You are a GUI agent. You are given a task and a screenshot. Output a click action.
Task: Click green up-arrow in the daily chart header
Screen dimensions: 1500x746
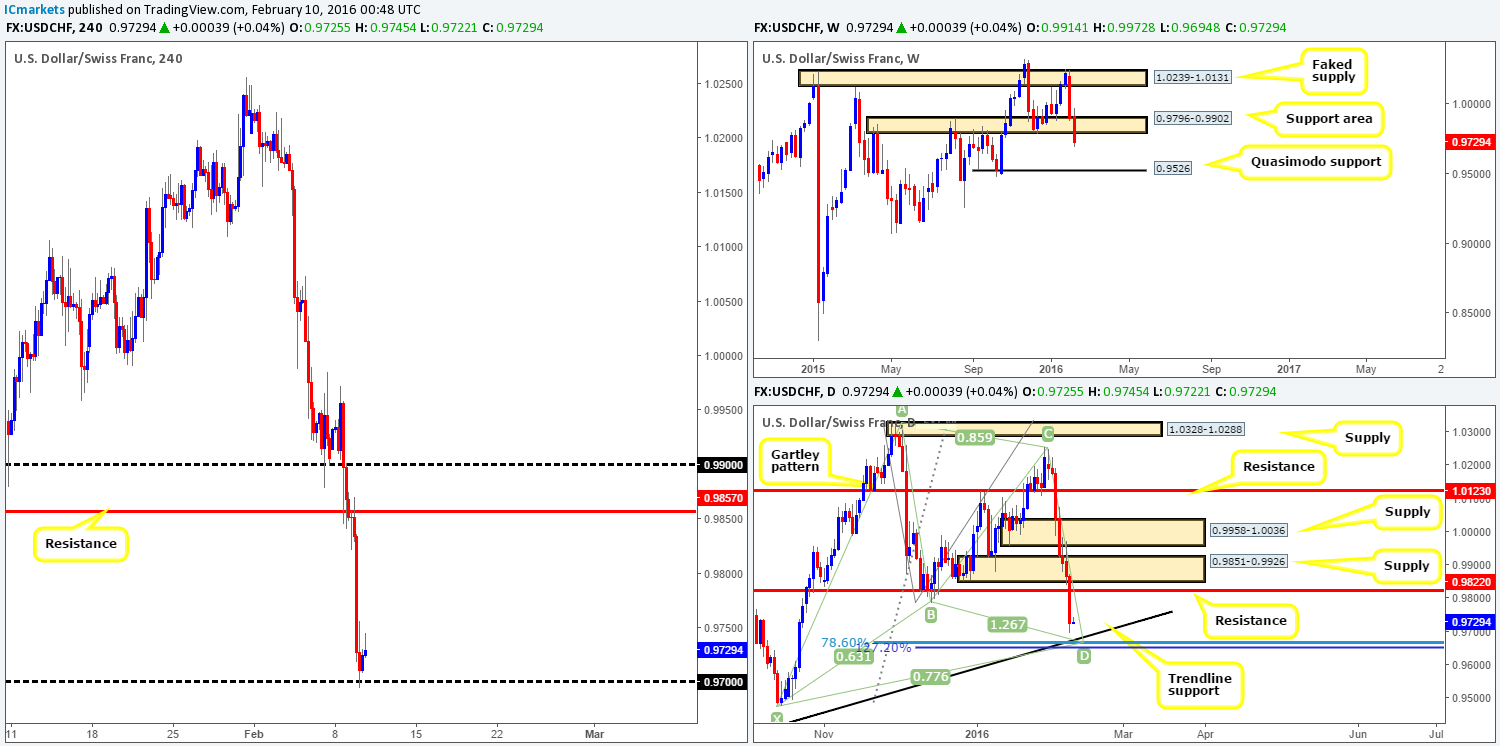[x=899, y=393]
